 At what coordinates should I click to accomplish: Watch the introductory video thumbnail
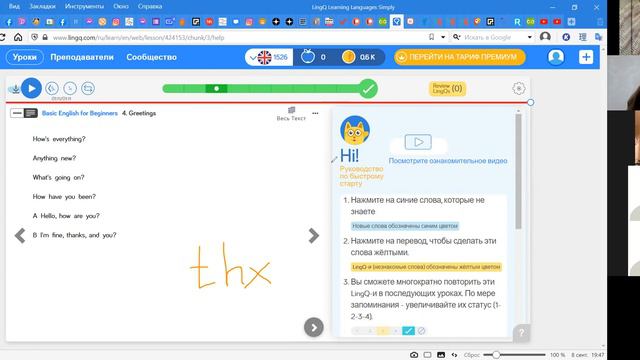(x=418, y=142)
